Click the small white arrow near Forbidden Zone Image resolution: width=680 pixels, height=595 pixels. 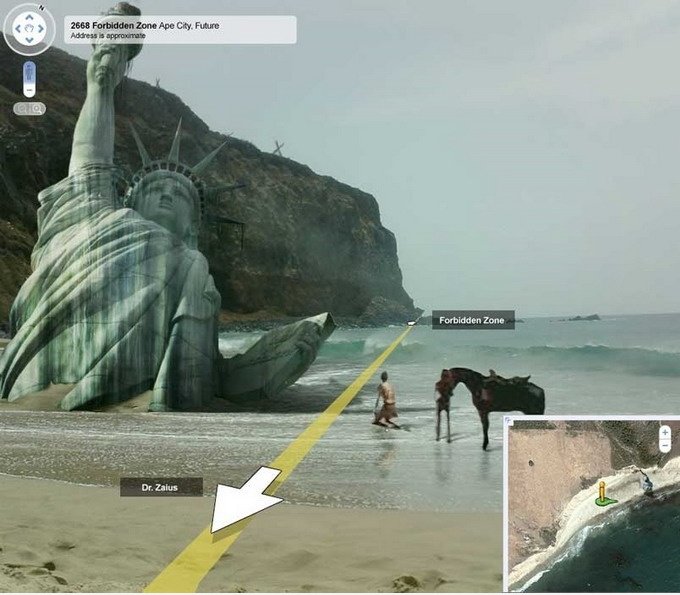click(412, 323)
